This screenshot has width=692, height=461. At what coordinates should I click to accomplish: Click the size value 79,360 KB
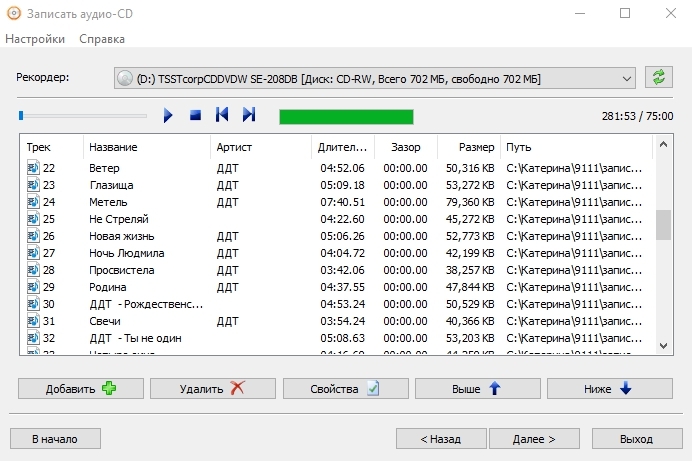tap(470, 202)
